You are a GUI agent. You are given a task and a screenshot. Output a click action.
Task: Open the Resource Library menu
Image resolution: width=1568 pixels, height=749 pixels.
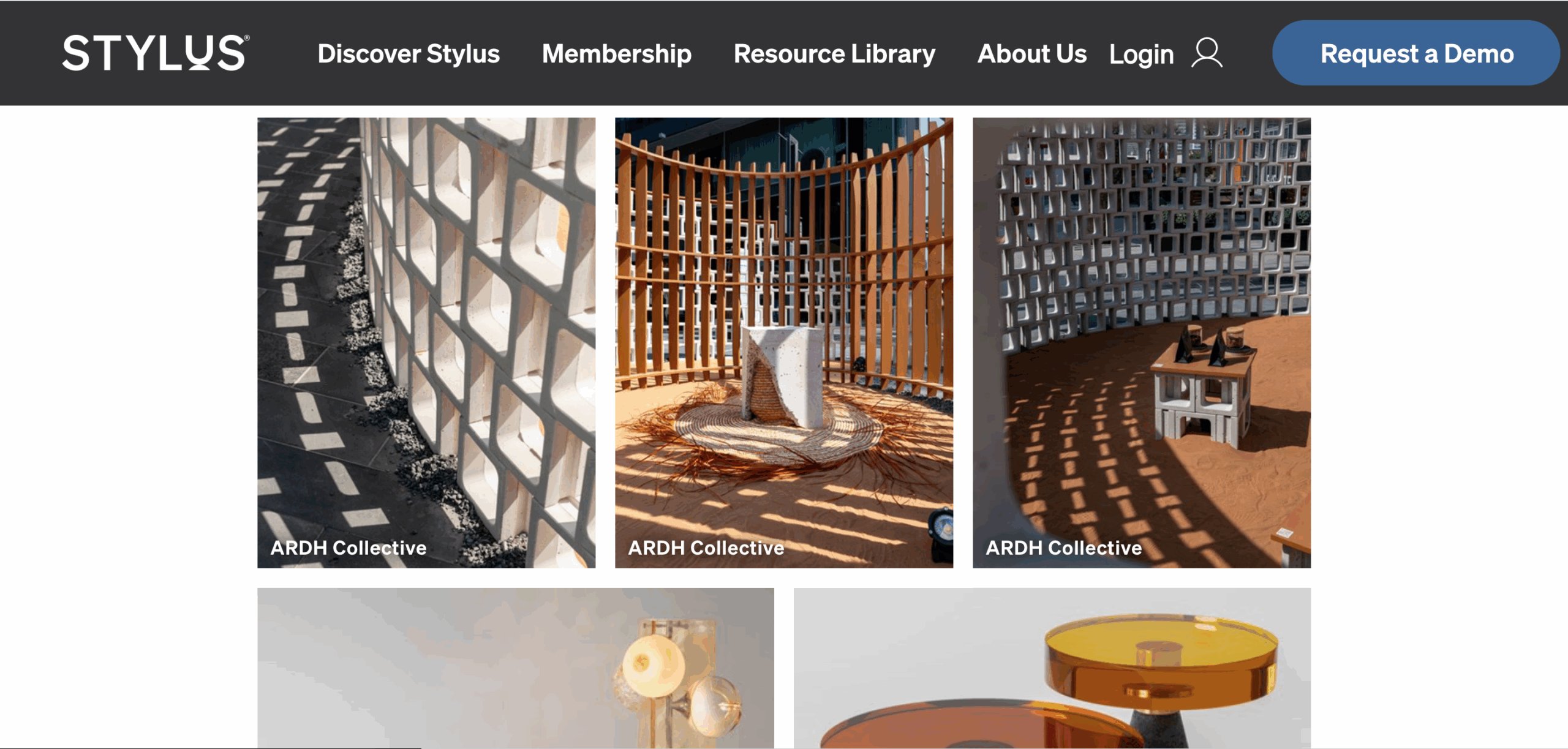[x=834, y=54]
